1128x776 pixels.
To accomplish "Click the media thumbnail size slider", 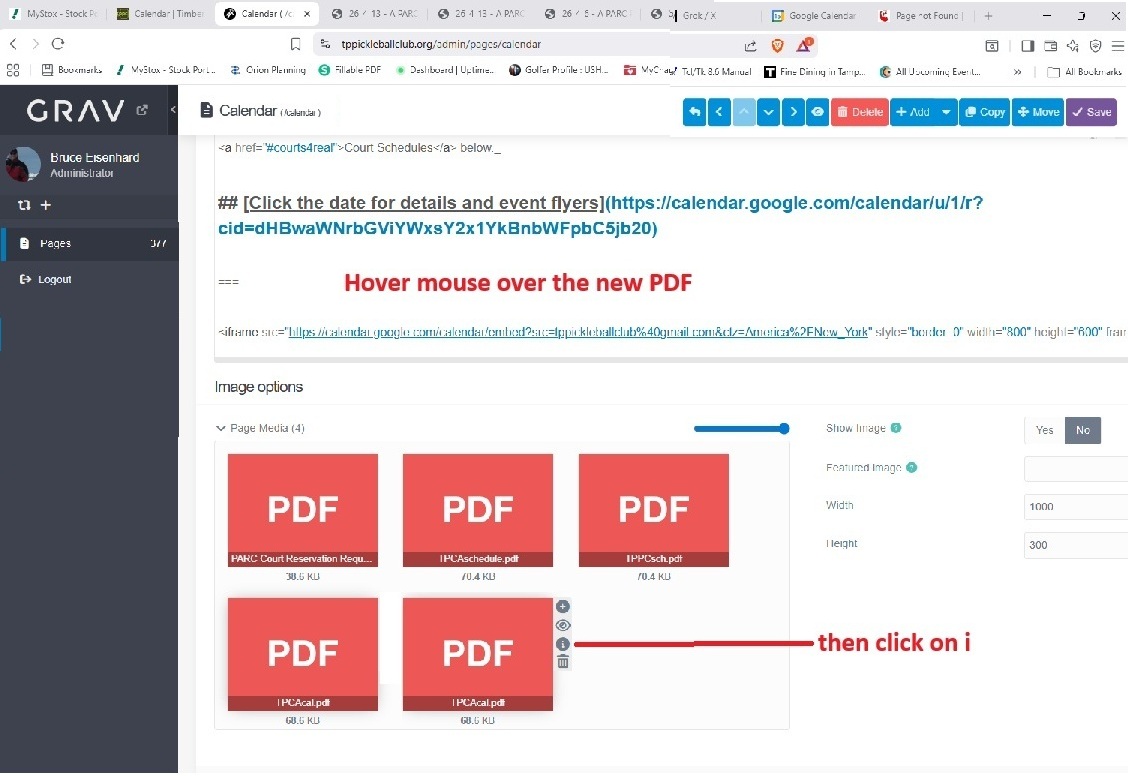I will (x=741, y=429).
